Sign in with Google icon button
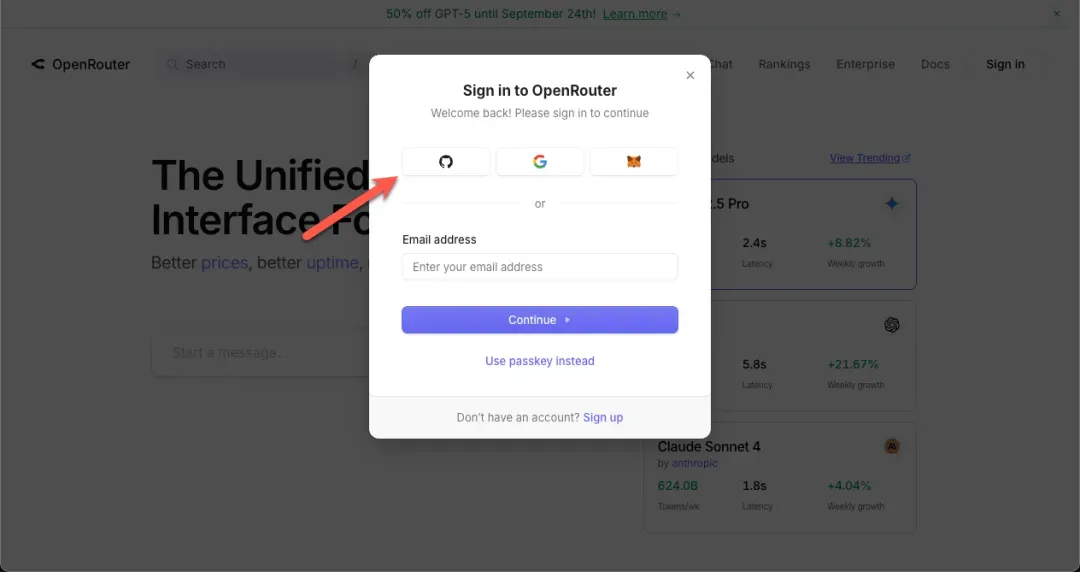Screen dimensions: 1080x572 coord(540,162)
